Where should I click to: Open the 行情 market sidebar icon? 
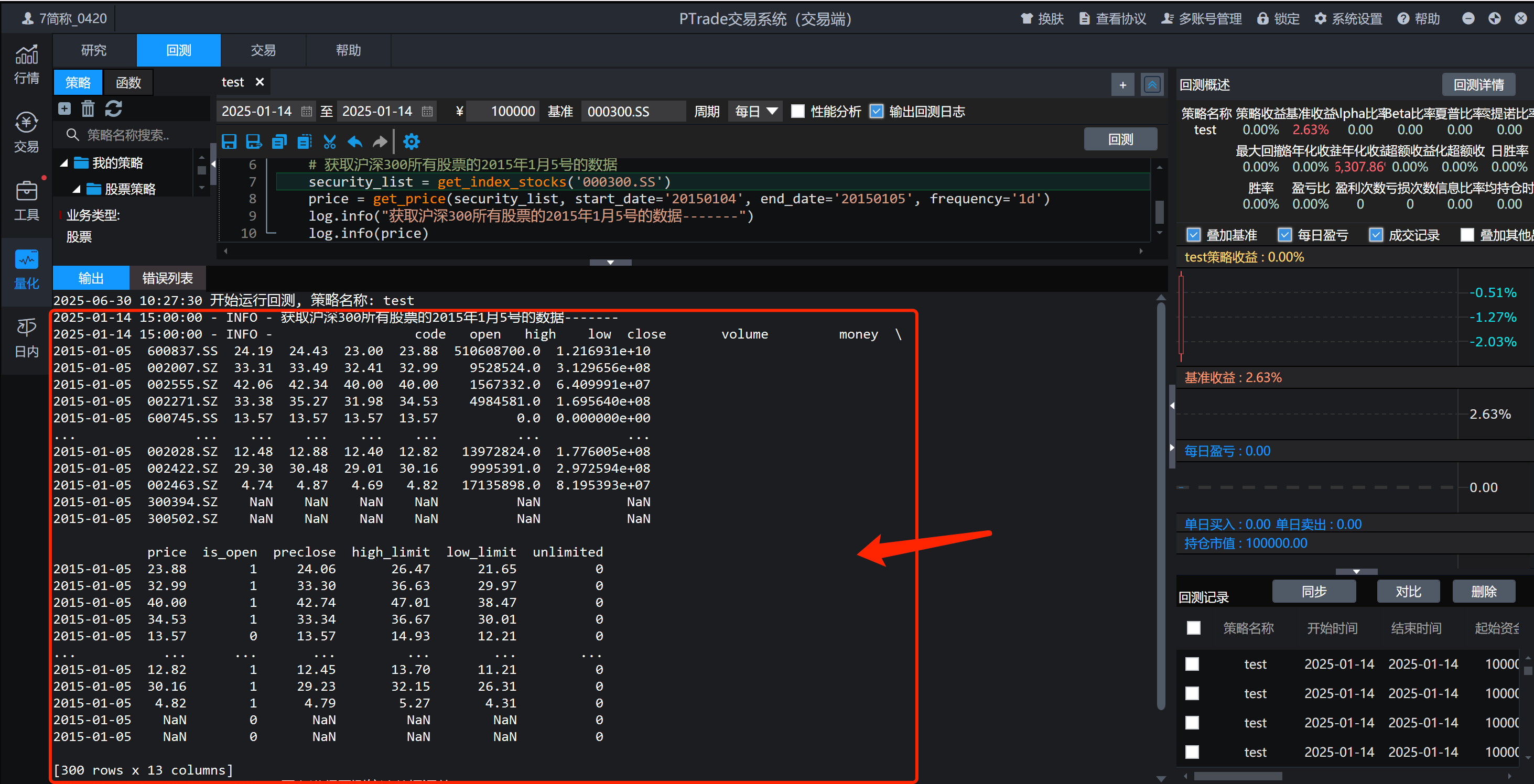(x=26, y=64)
